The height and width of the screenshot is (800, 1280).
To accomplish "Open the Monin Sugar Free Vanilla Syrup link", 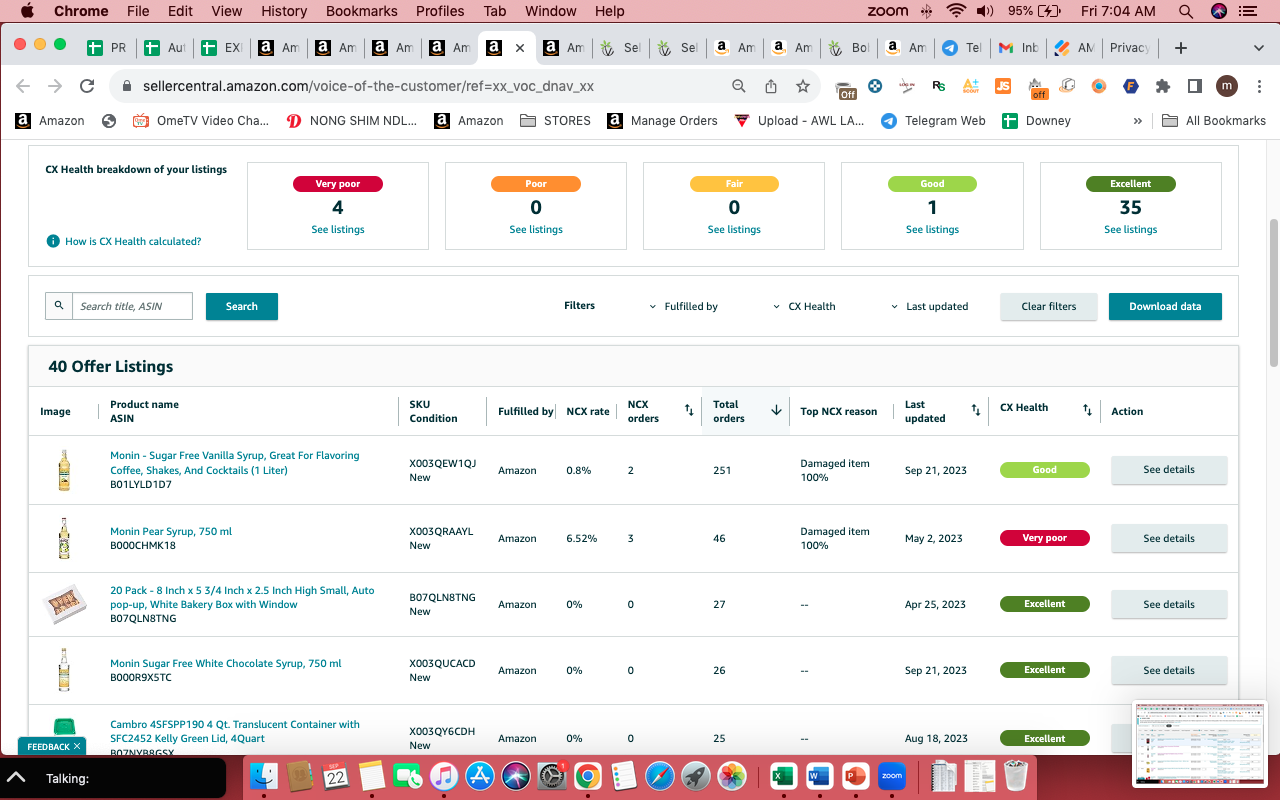I will tap(235, 463).
